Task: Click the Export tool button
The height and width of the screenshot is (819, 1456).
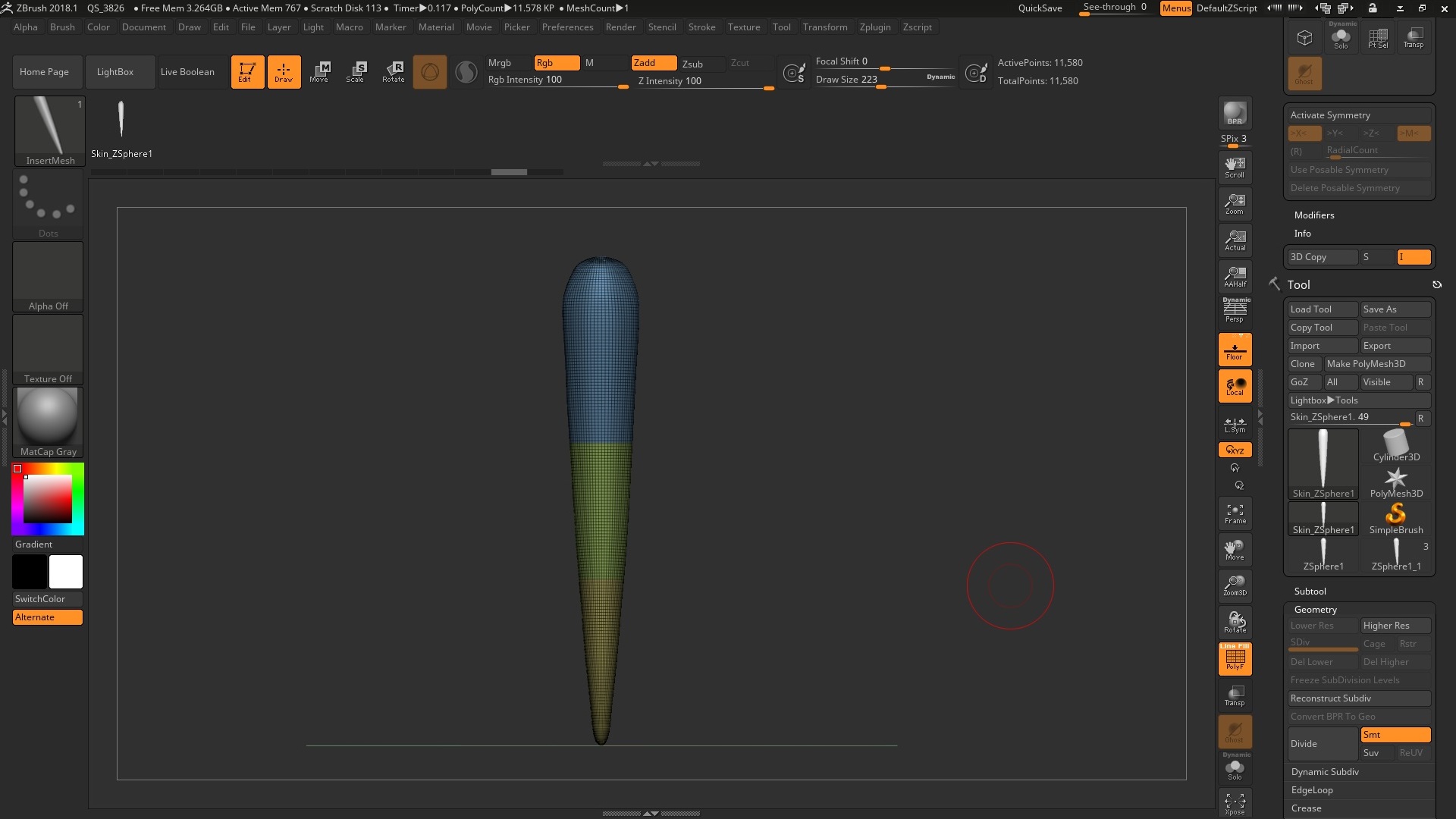Action: coord(1395,346)
